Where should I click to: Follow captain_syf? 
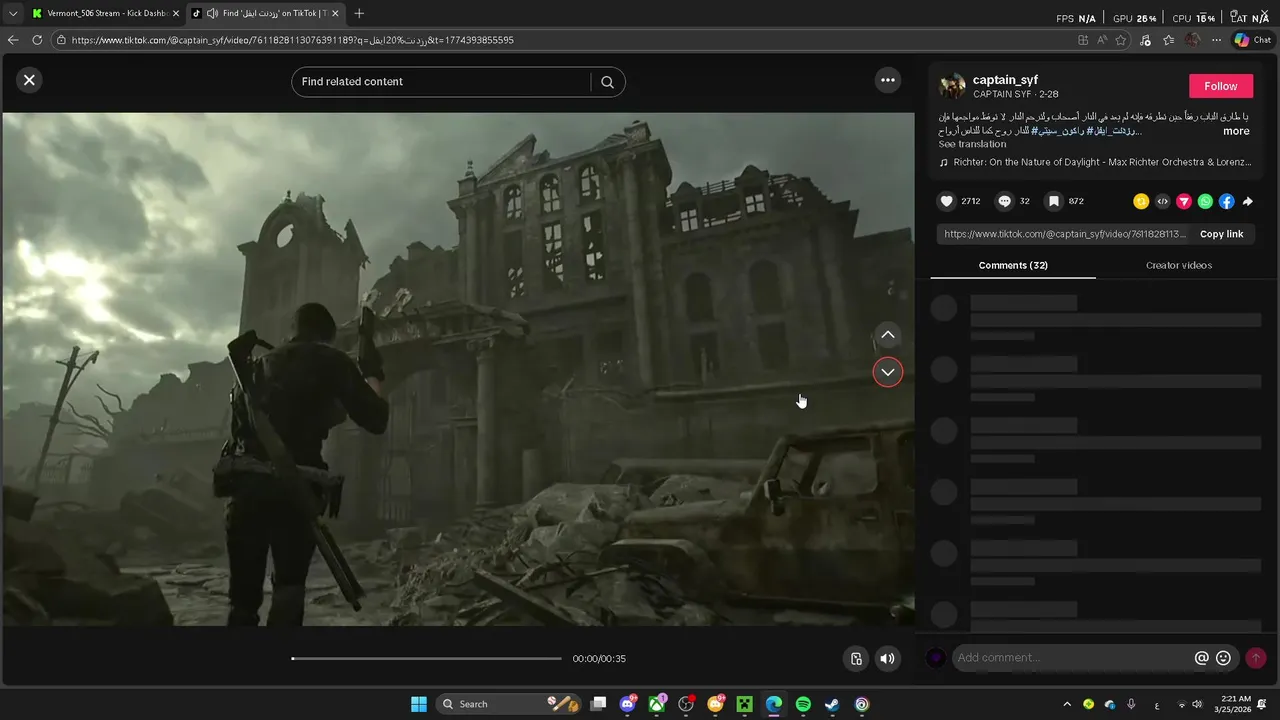(1220, 86)
